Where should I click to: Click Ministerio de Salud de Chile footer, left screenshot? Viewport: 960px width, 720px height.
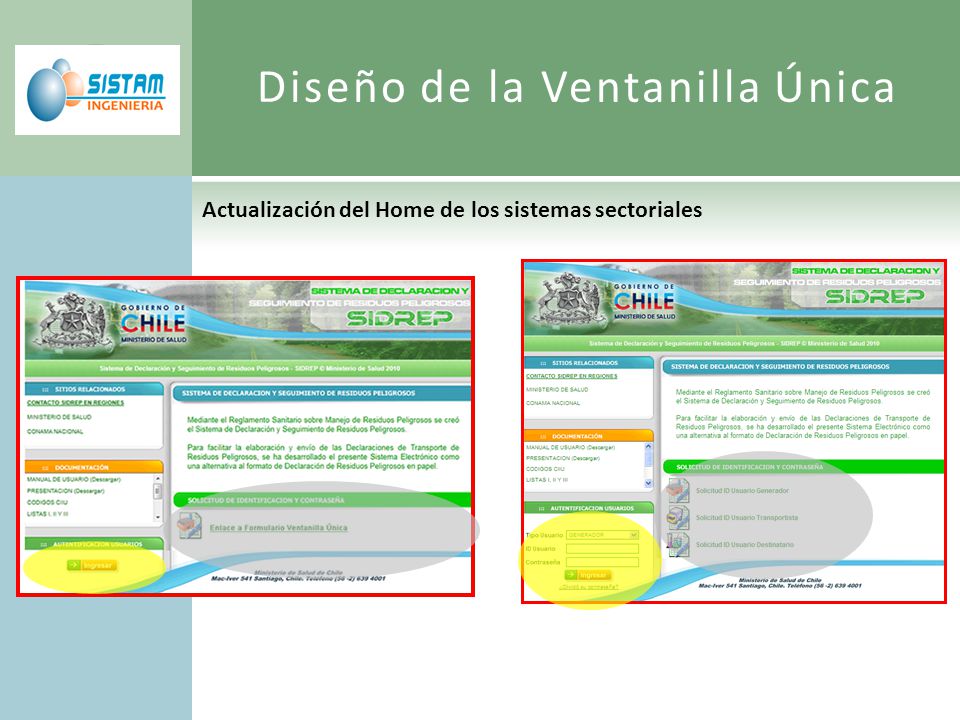click(x=298, y=573)
